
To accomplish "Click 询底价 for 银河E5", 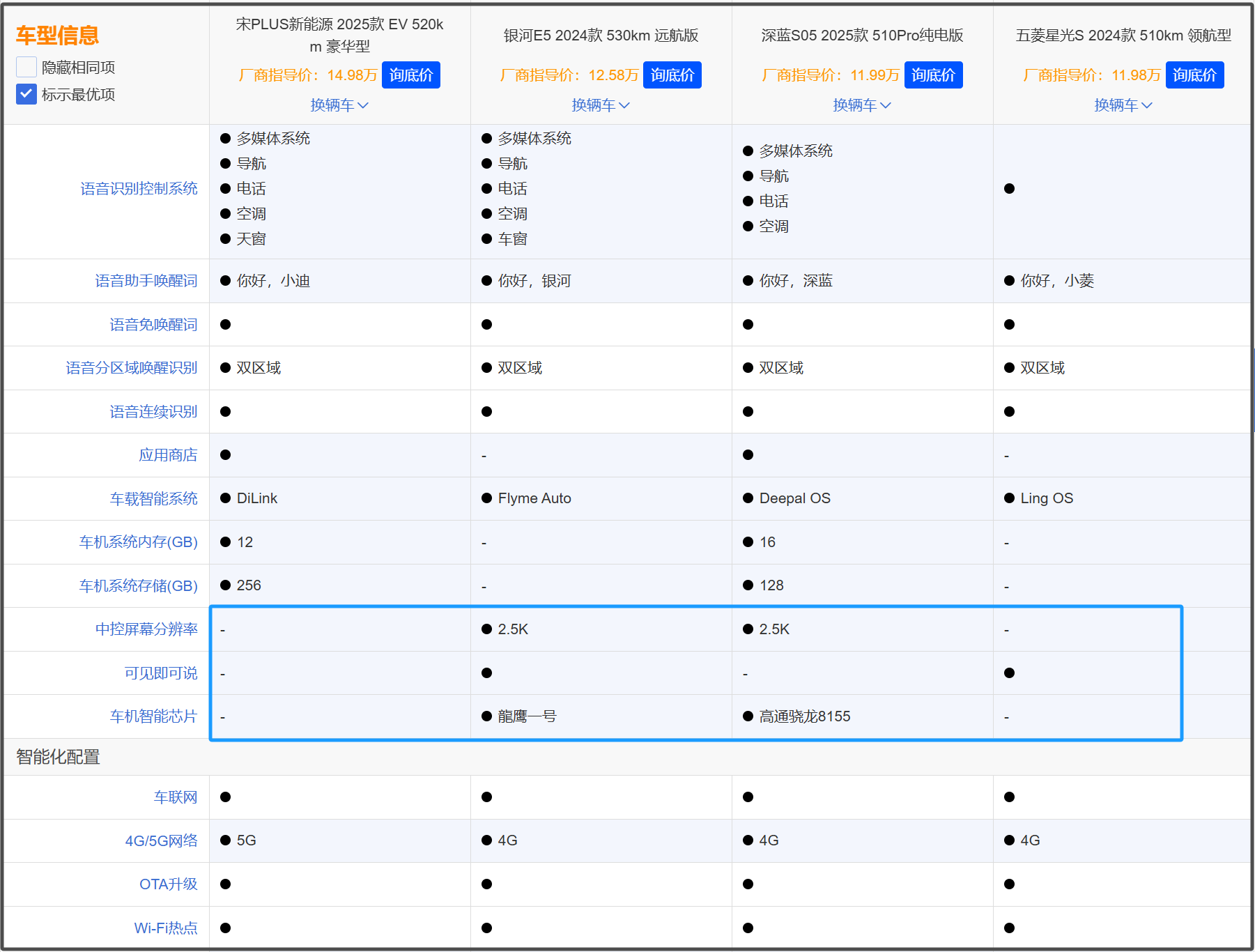I will pos(672,75).
